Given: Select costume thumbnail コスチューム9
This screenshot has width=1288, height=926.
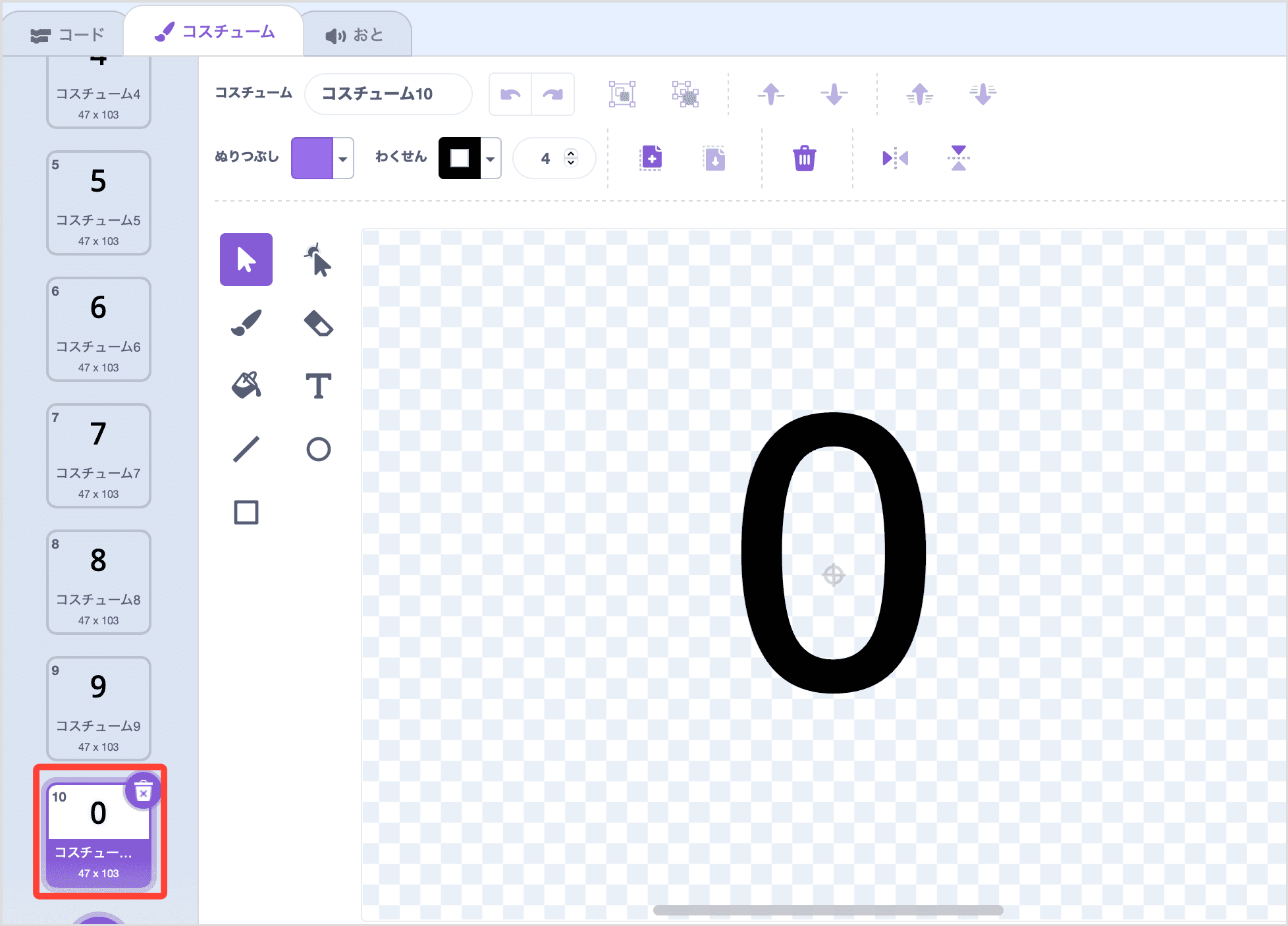Looking at the screenshot, I should [x=99, y=709].
